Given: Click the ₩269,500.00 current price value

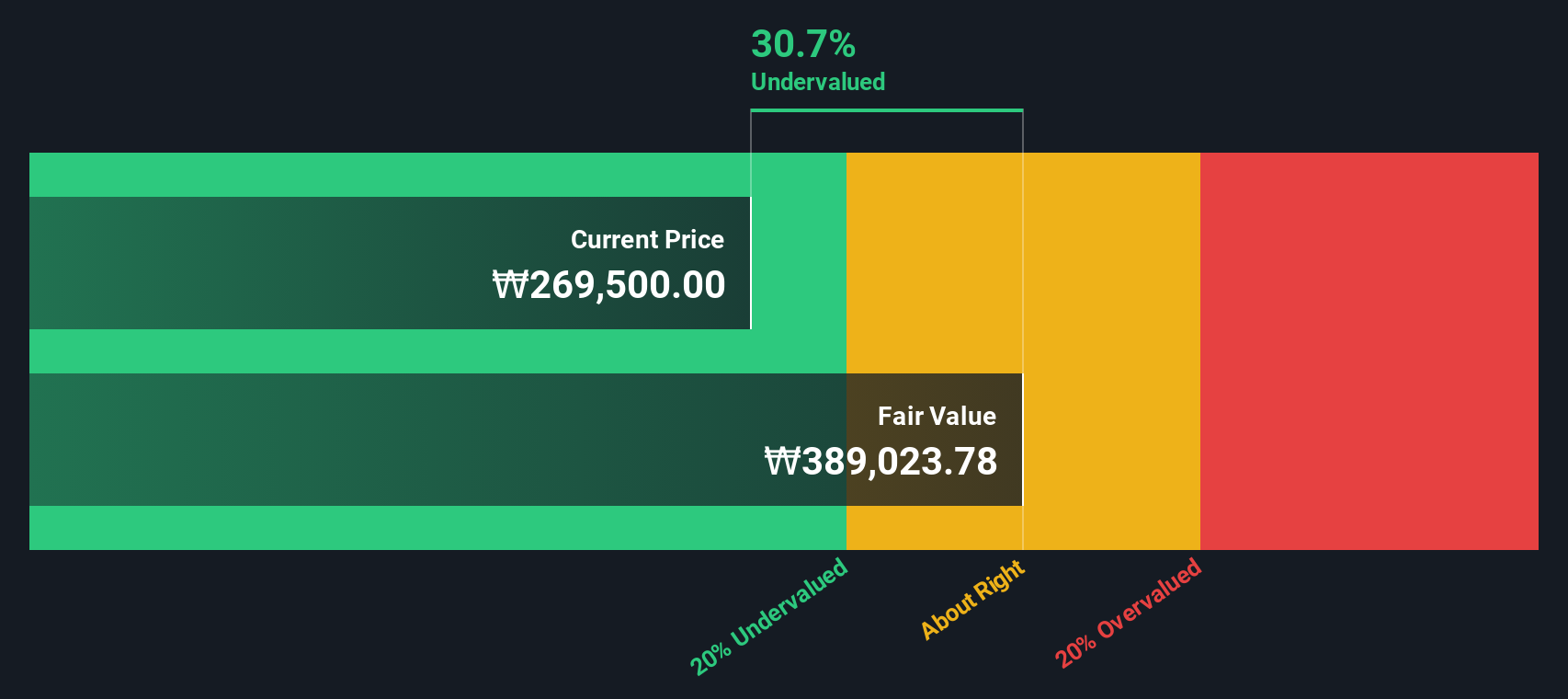Looking at the screenshot, I should (608, 285).
